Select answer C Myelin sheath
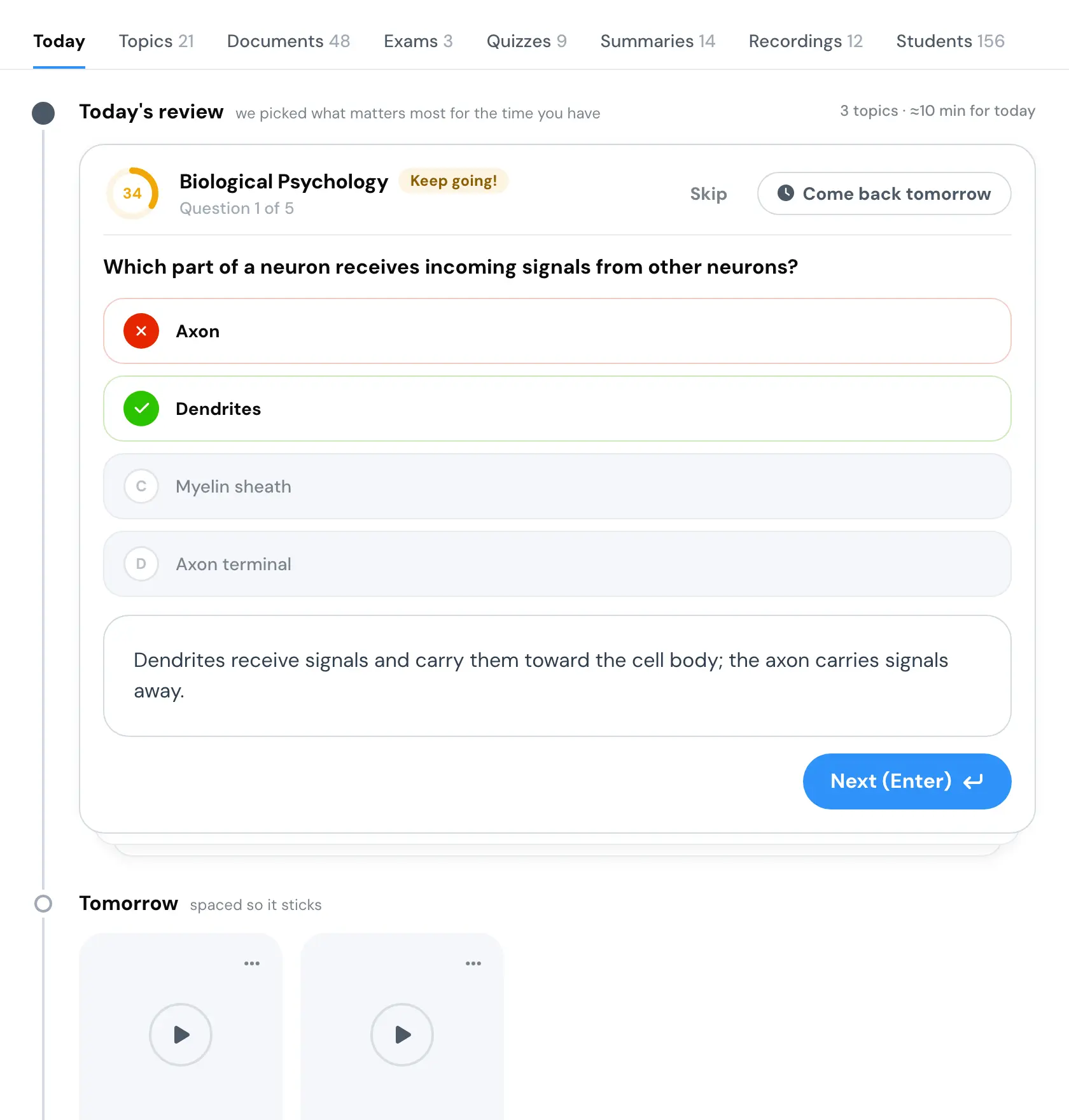Image resolution: width=1069 pixels, height=1120 pixels. [557, 486]
